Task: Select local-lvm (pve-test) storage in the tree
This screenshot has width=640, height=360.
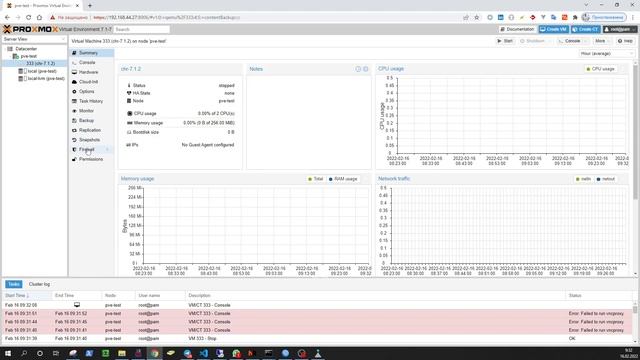Action: (x=46, y=78)
